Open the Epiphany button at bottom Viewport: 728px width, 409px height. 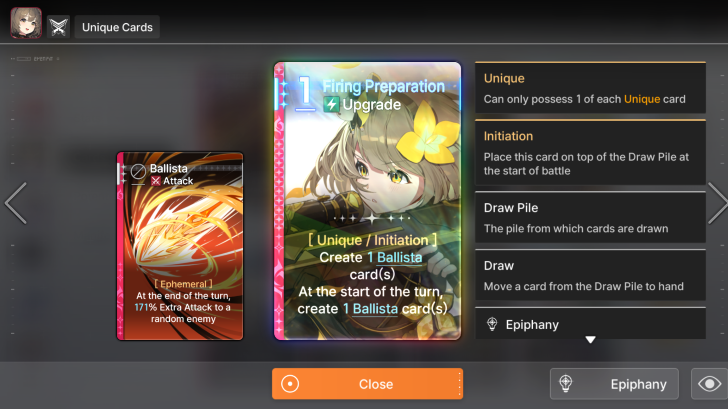click(x=614, y=384)
